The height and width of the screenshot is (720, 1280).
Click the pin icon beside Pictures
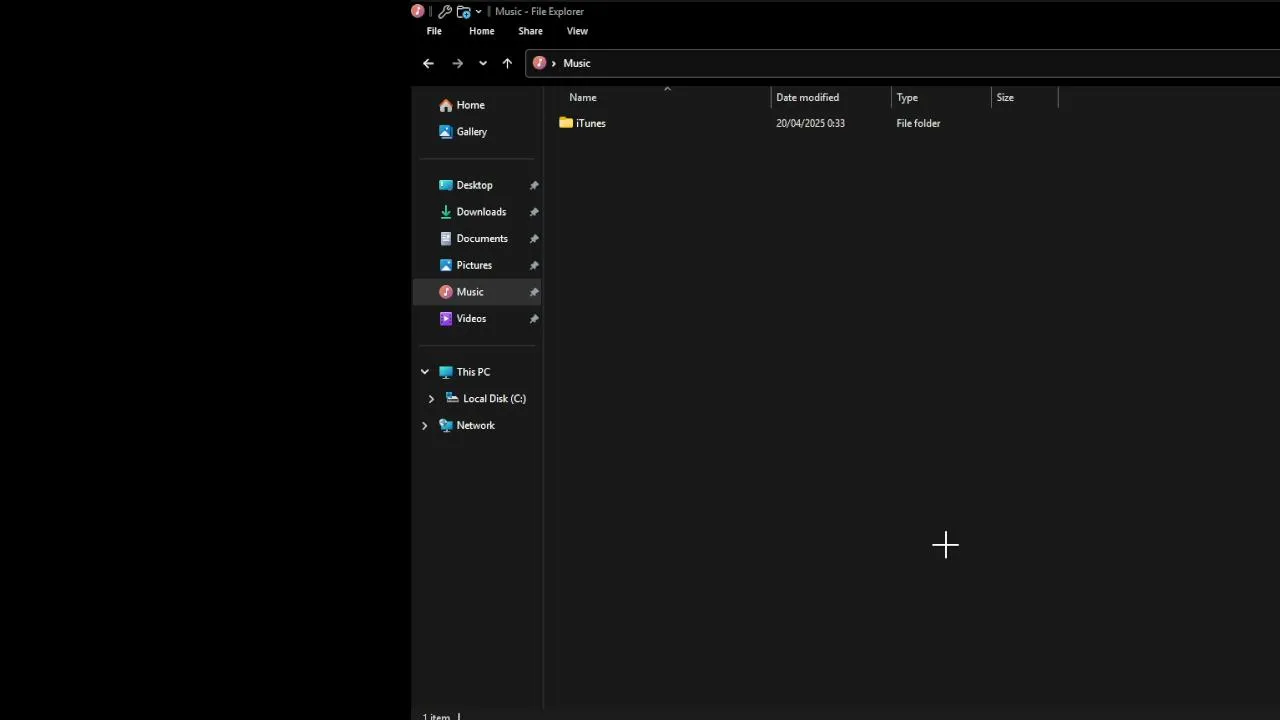point(534,265)
